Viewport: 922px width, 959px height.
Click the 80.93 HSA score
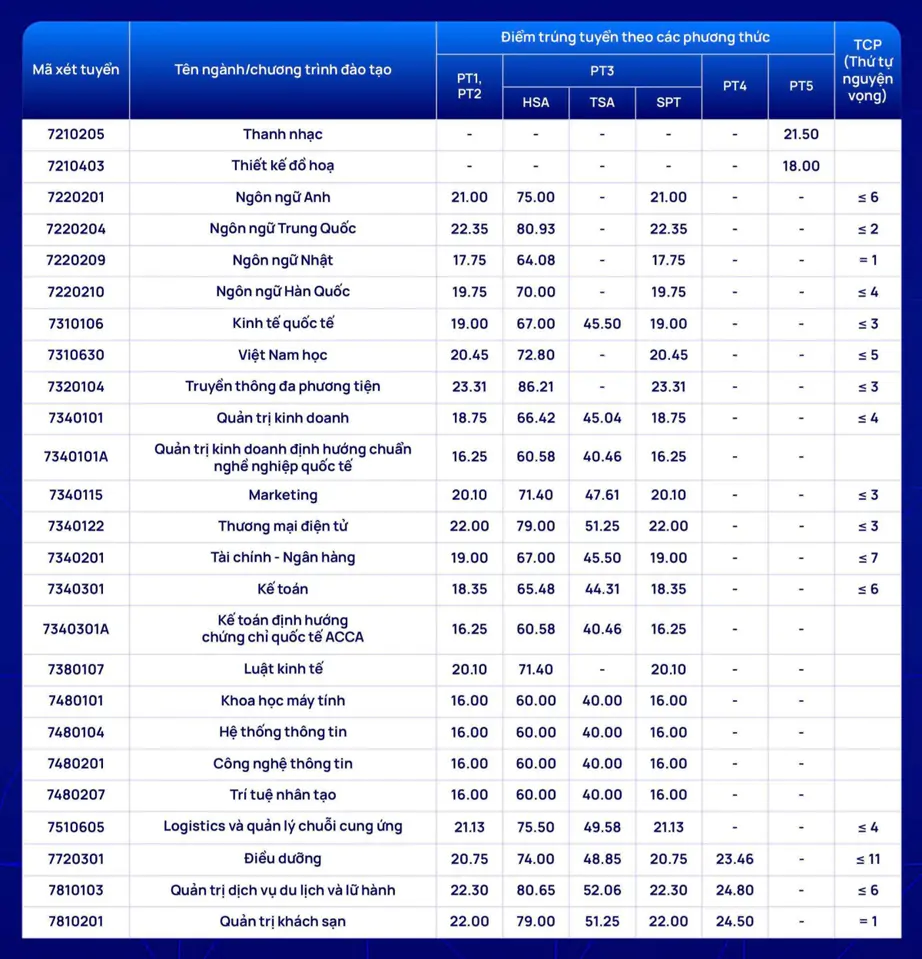click(x=536, y=229)
